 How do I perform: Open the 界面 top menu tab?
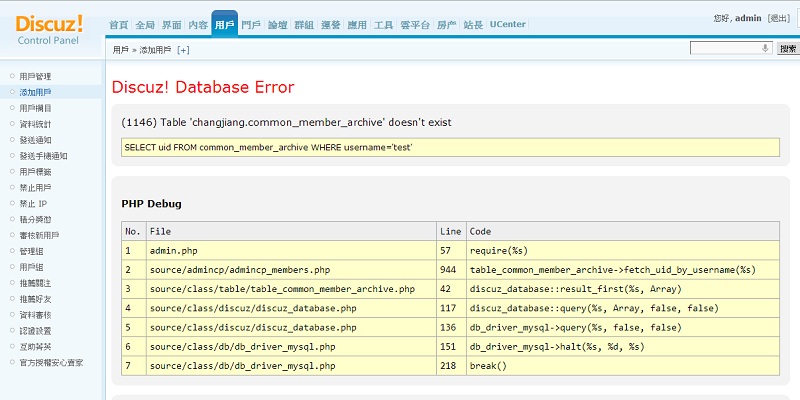(x=171, y=25)
